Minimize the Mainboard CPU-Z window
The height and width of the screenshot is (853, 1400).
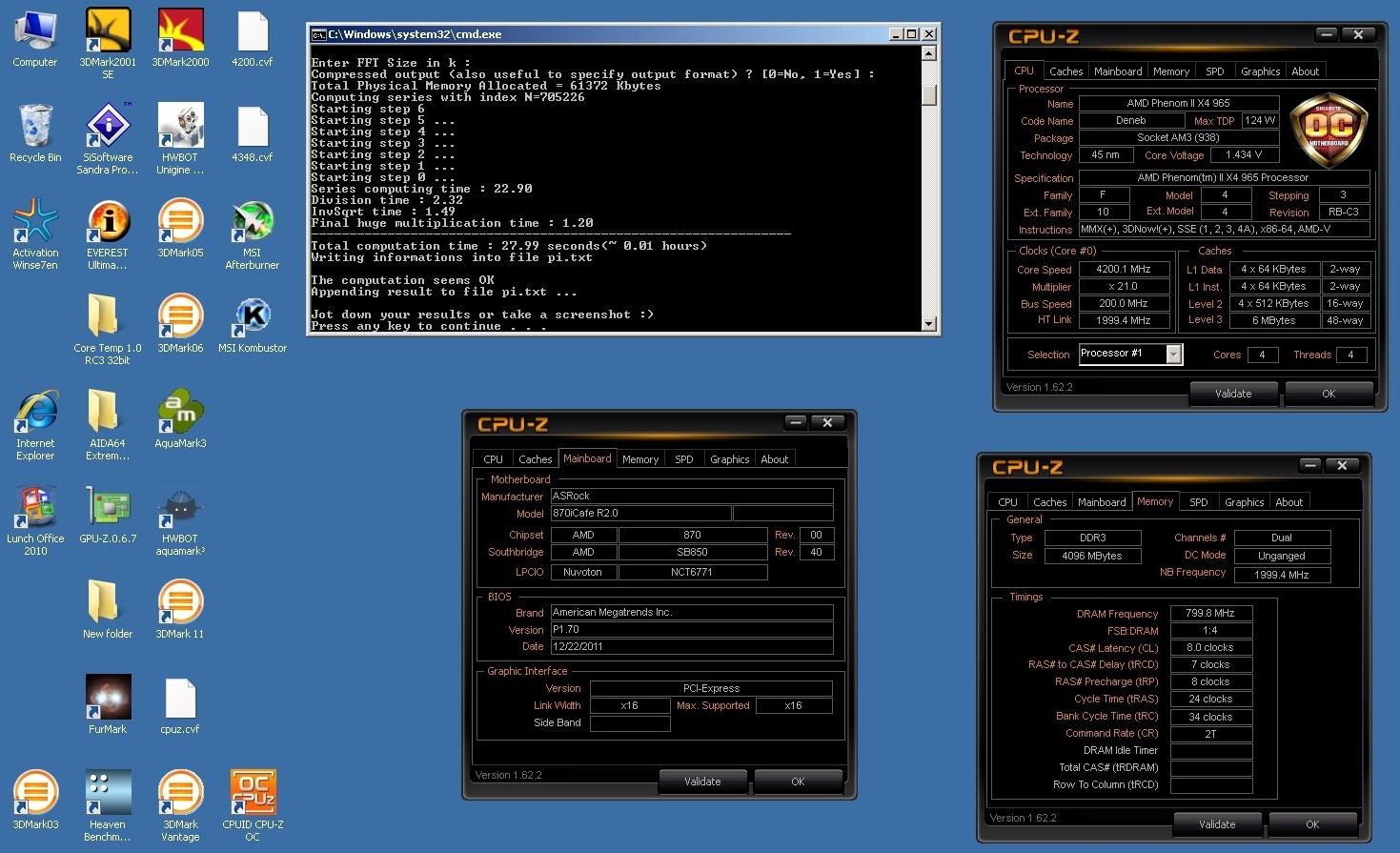(x=795, y=423)
